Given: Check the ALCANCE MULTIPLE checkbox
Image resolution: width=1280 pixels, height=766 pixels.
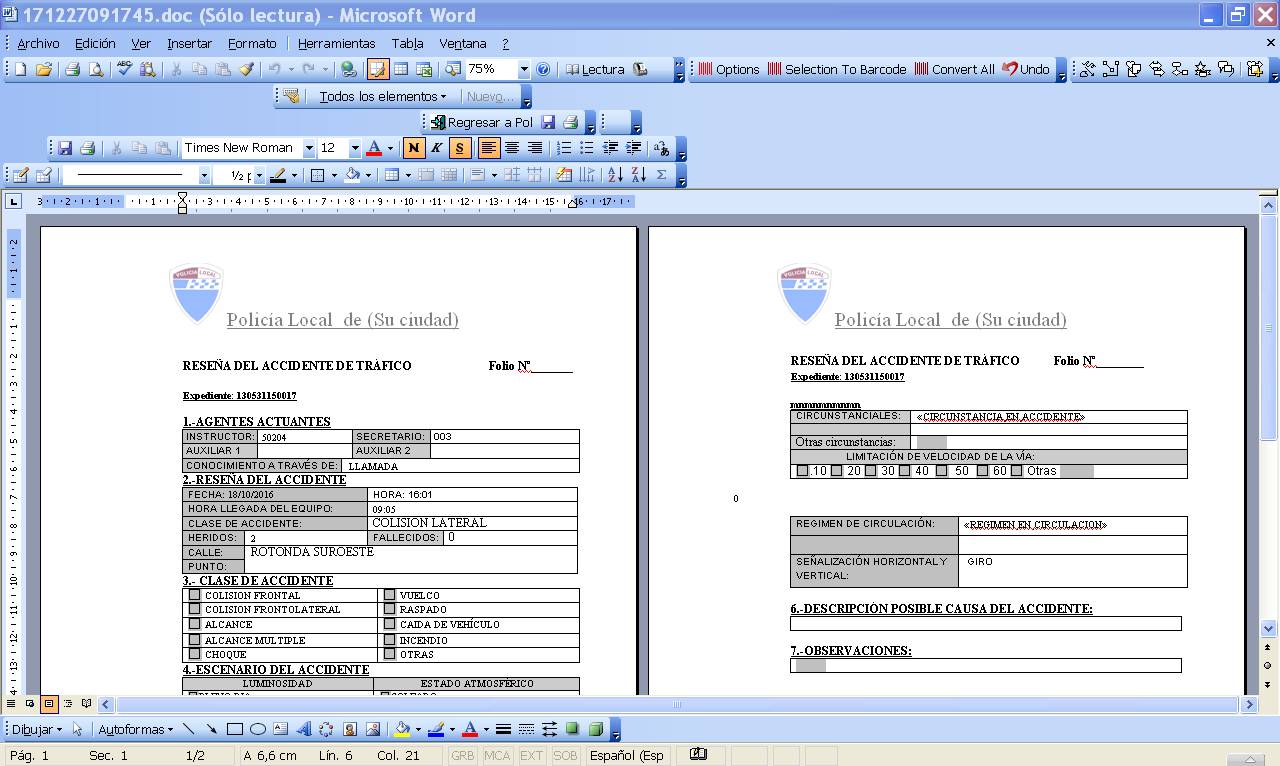Looking at the screenshot, I should coord(195,639).
